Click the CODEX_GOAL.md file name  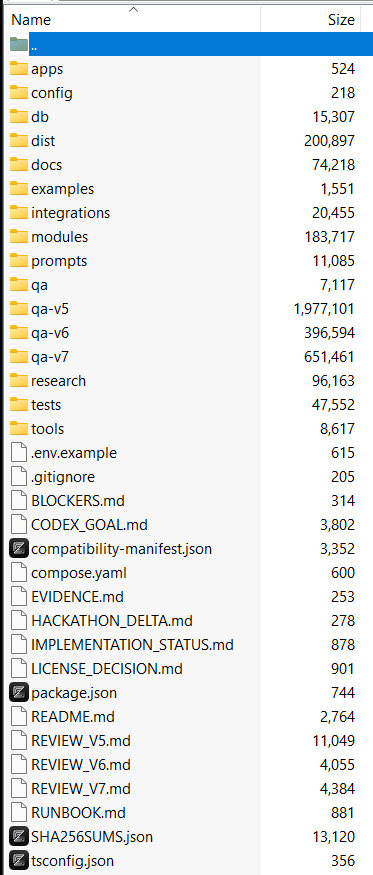click(x=89, y=525)
